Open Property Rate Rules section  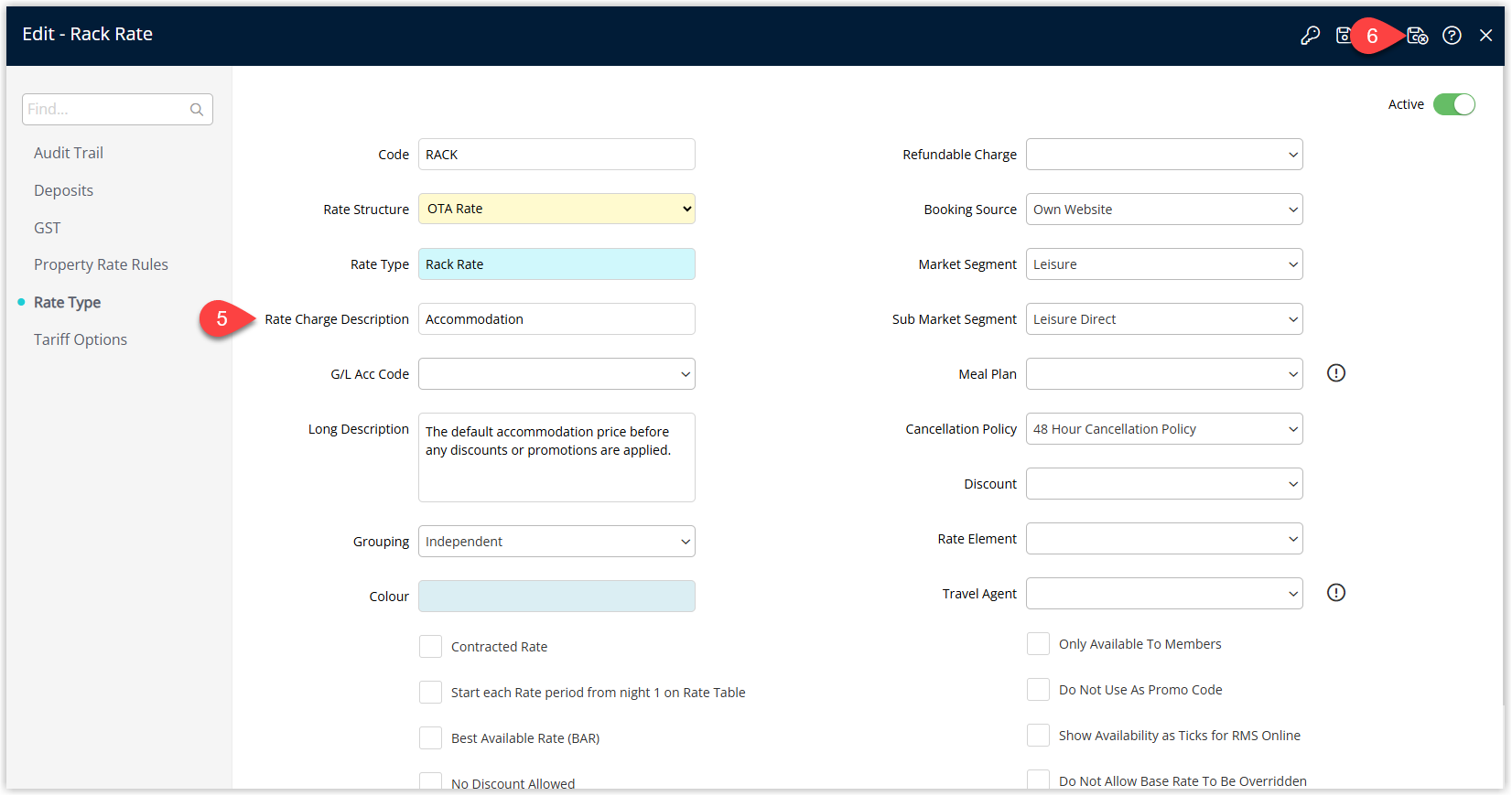coord(101,264)
